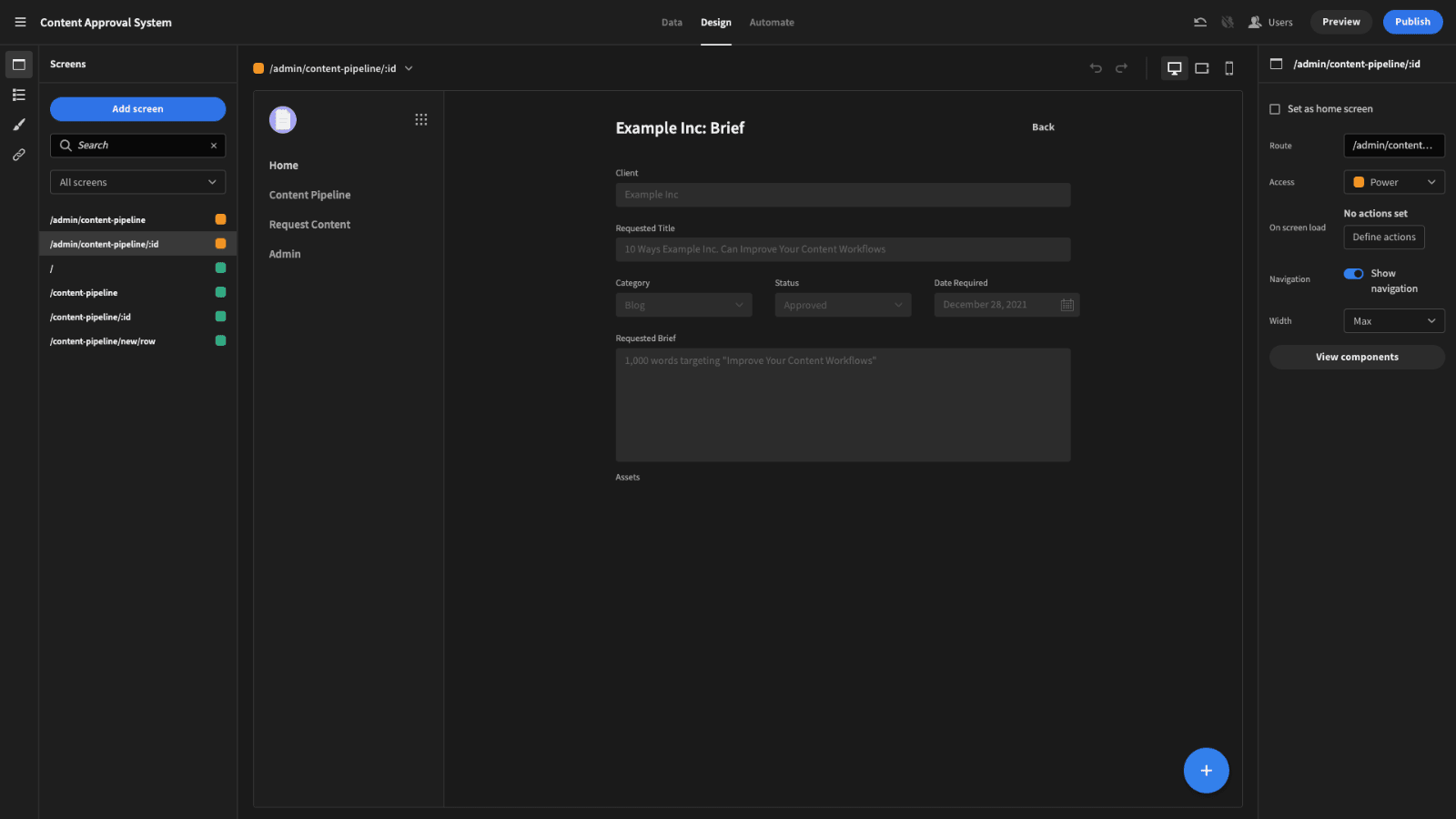The image size is (1456, 819).
Task: Open the Components list icon in left rail
Action: click(19, 95)
